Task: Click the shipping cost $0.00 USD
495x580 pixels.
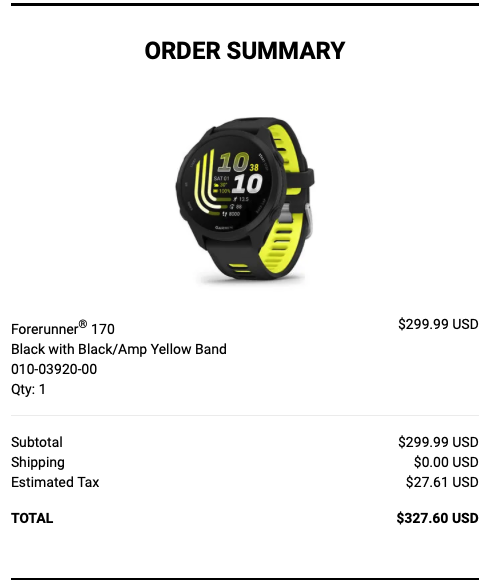Action: [x=446, y=462]
